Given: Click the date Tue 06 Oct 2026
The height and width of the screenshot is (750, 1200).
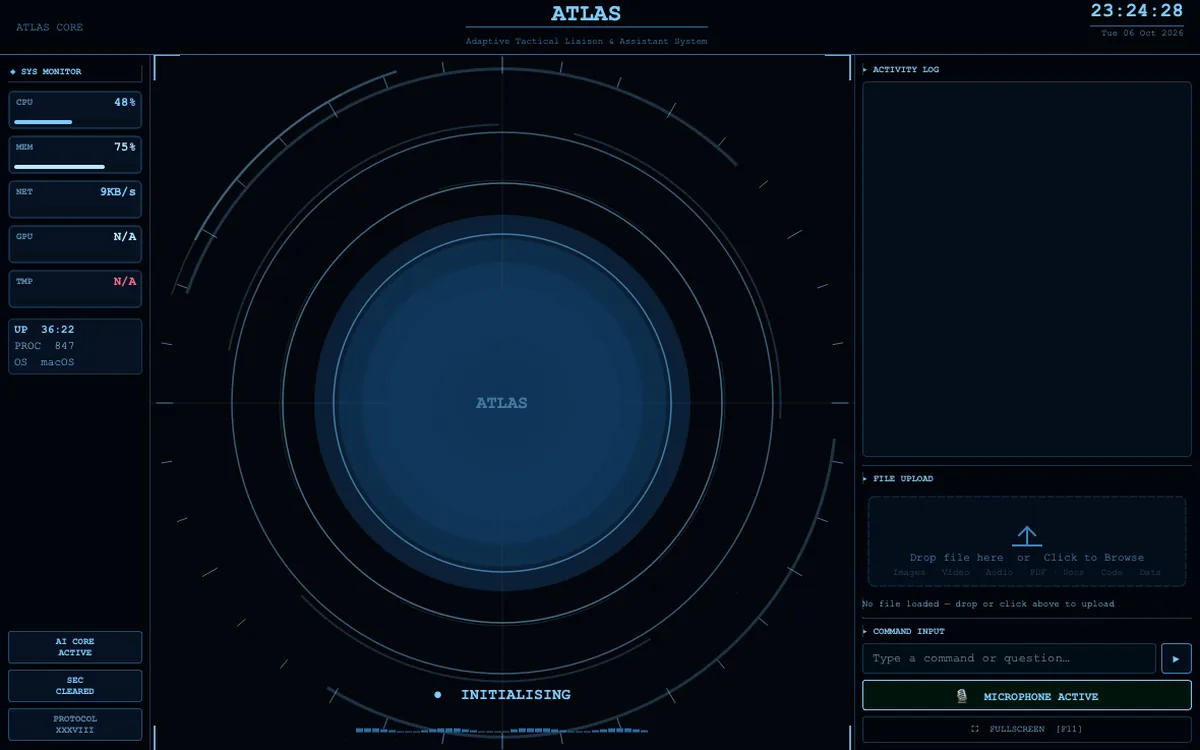Looking at the screenshot, I should coord(1142,33).
